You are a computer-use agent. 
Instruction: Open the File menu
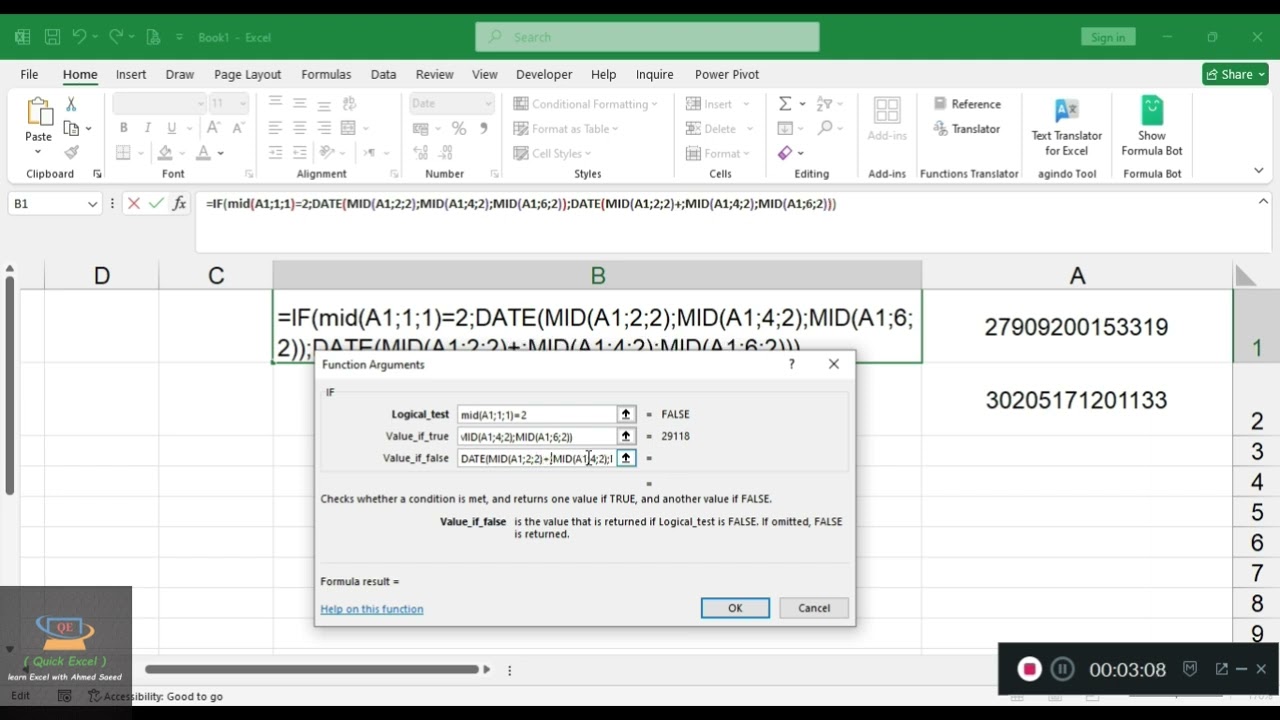pos(29,74)
